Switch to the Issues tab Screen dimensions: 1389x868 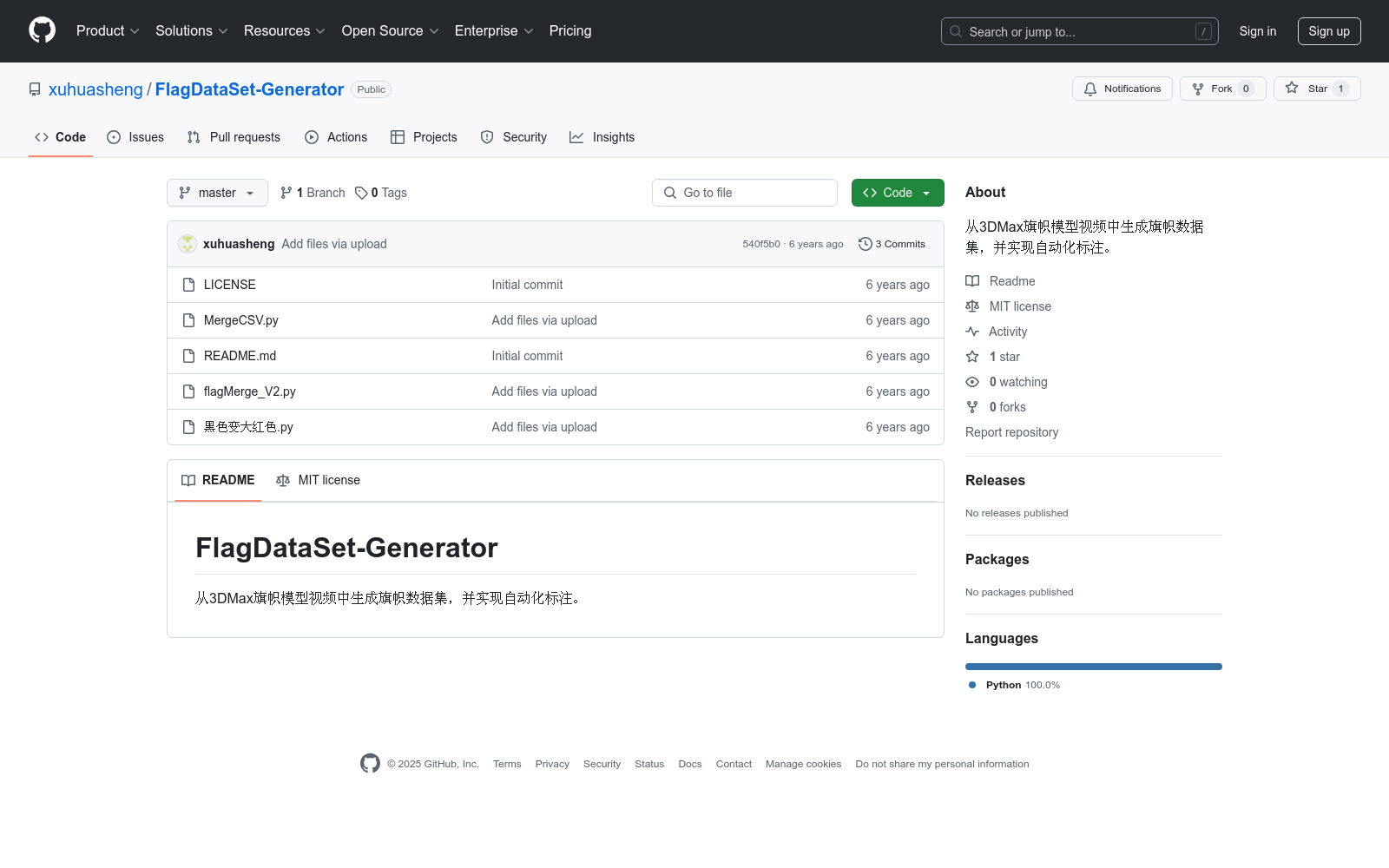tap(135, 137)
